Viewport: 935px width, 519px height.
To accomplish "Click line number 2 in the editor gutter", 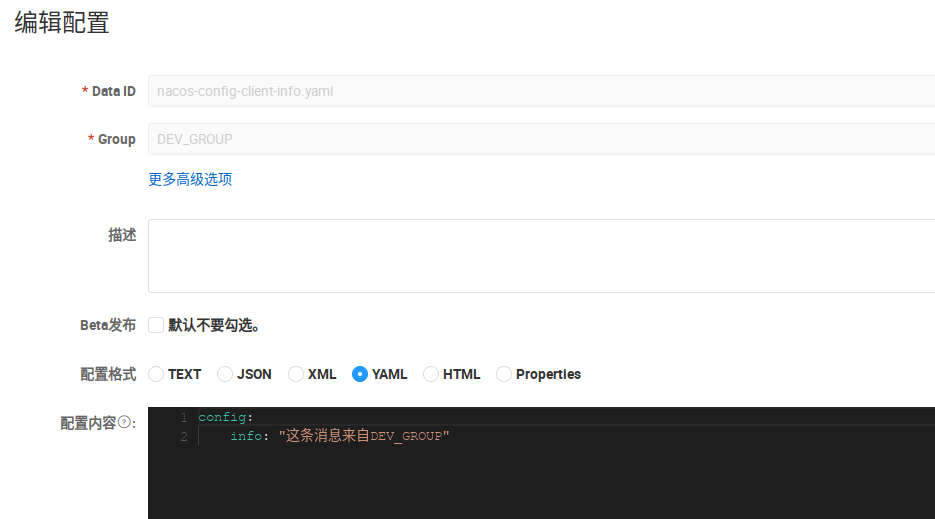I will pyautogui.click(x=183, y=436).
